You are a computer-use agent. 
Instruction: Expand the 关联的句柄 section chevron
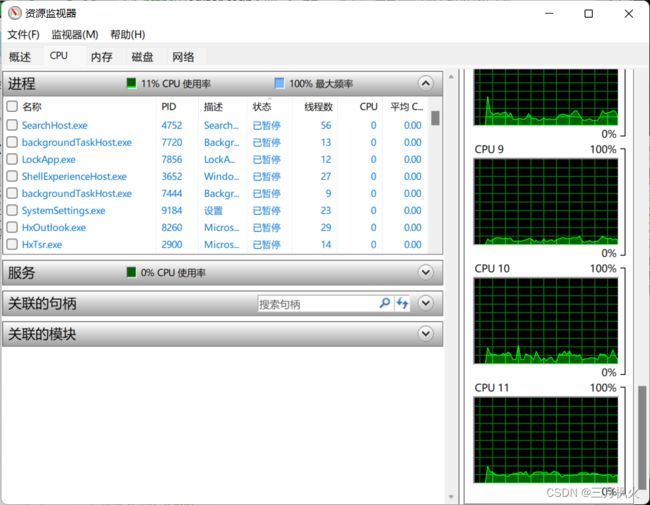(426, 303)
